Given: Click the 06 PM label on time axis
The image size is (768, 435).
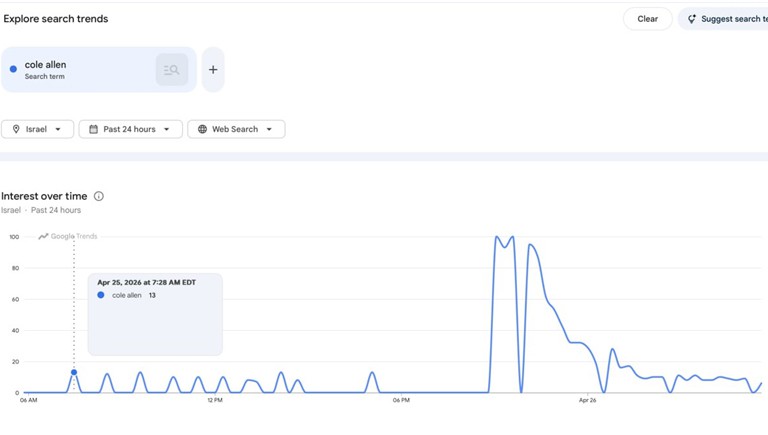Looking at the screenshot, I should pos(401,400).
